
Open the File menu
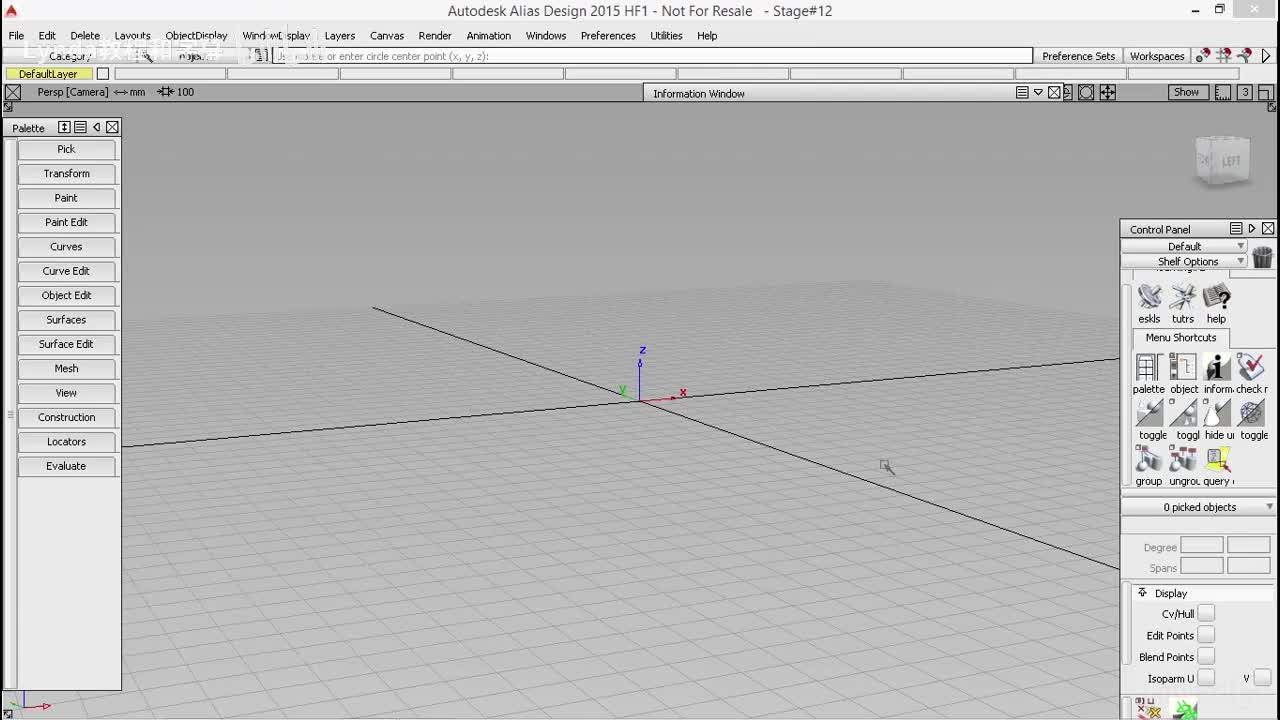(17, 36)
